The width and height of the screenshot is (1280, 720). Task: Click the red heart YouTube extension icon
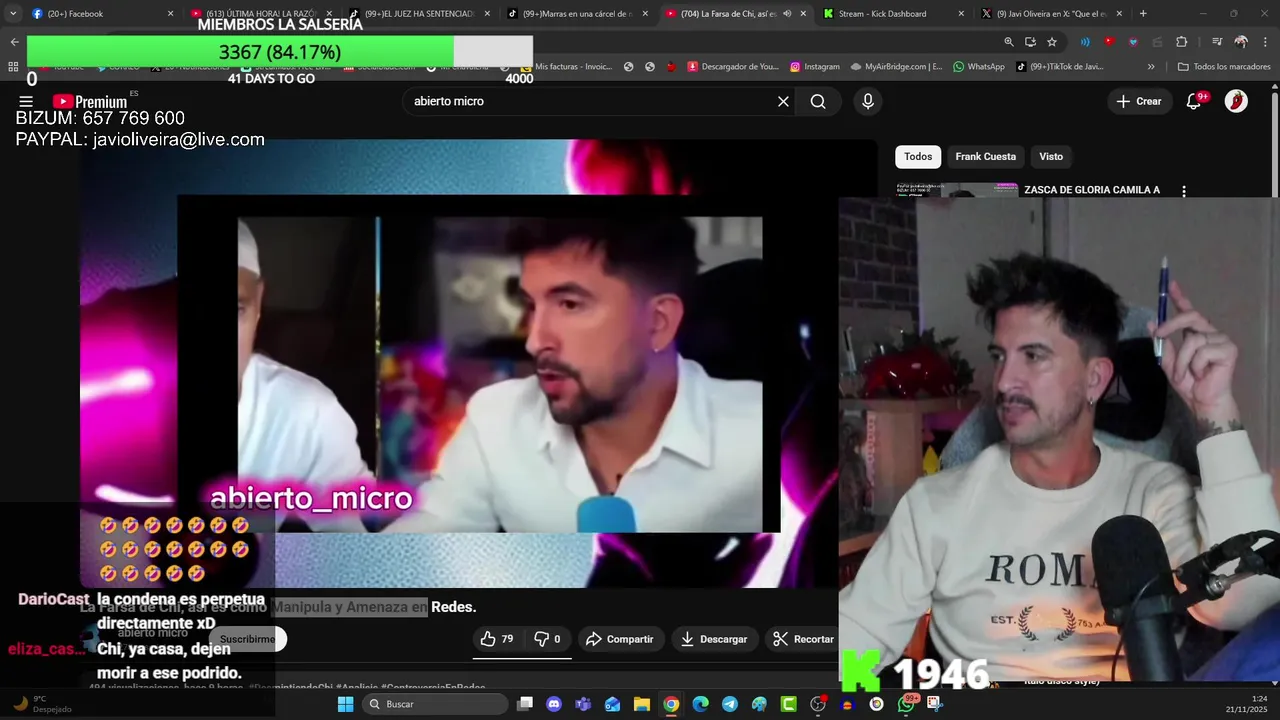1109,42
